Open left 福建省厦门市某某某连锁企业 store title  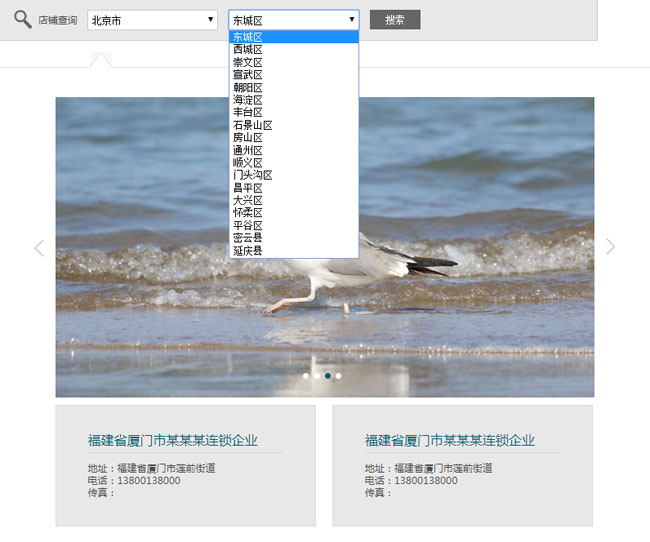pyautogui.click(x=172, y=440)
